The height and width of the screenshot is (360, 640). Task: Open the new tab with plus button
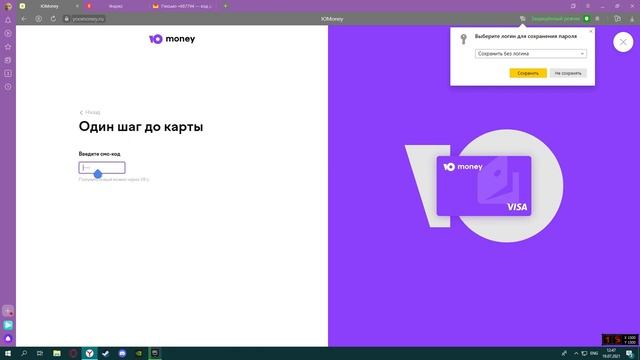point(225,6)
